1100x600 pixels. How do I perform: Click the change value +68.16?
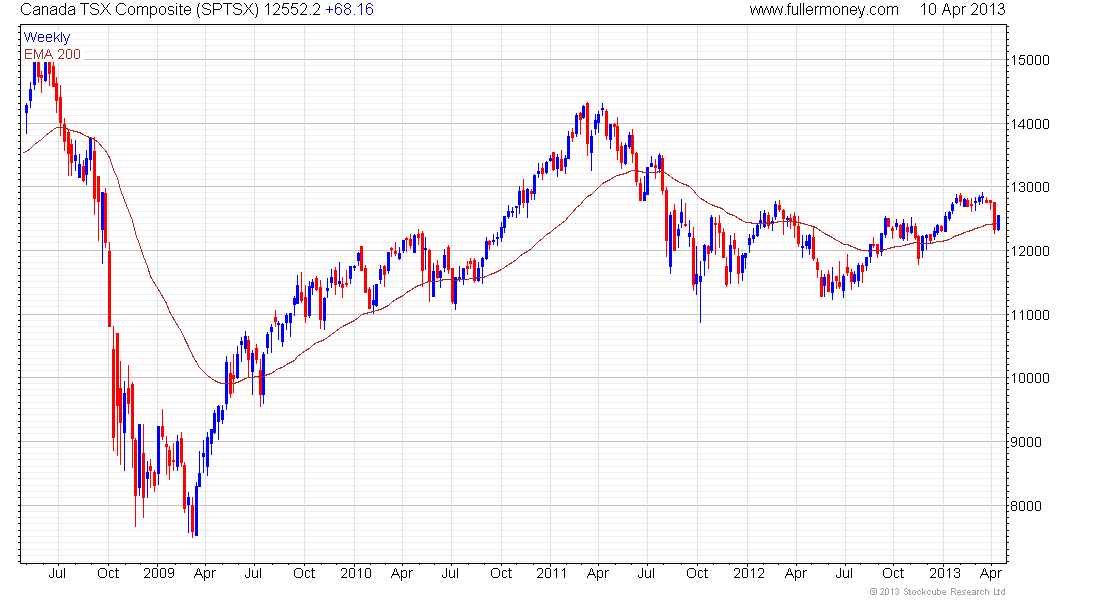[x=349, y=10]
